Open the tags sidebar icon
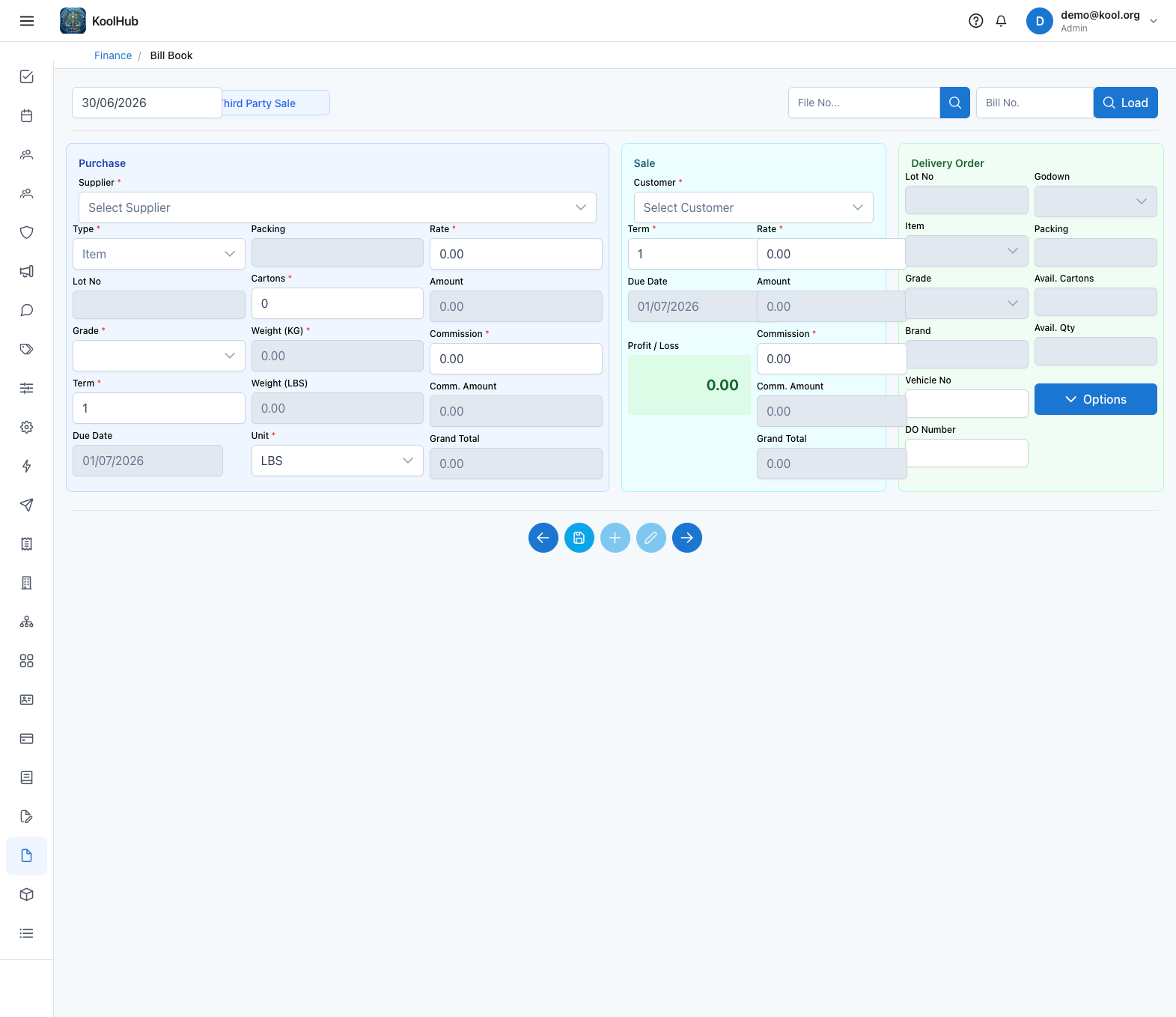1176x1017 pixels. click(27, 349)
